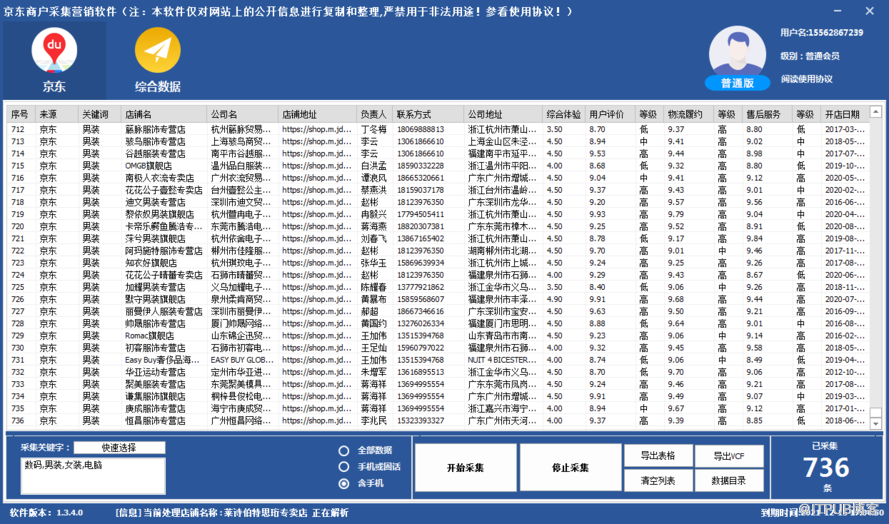Select store name 南极人衣流专卖店
This screenshot has width=889, height=524.
pyautogui.click(x=159, y=178)
